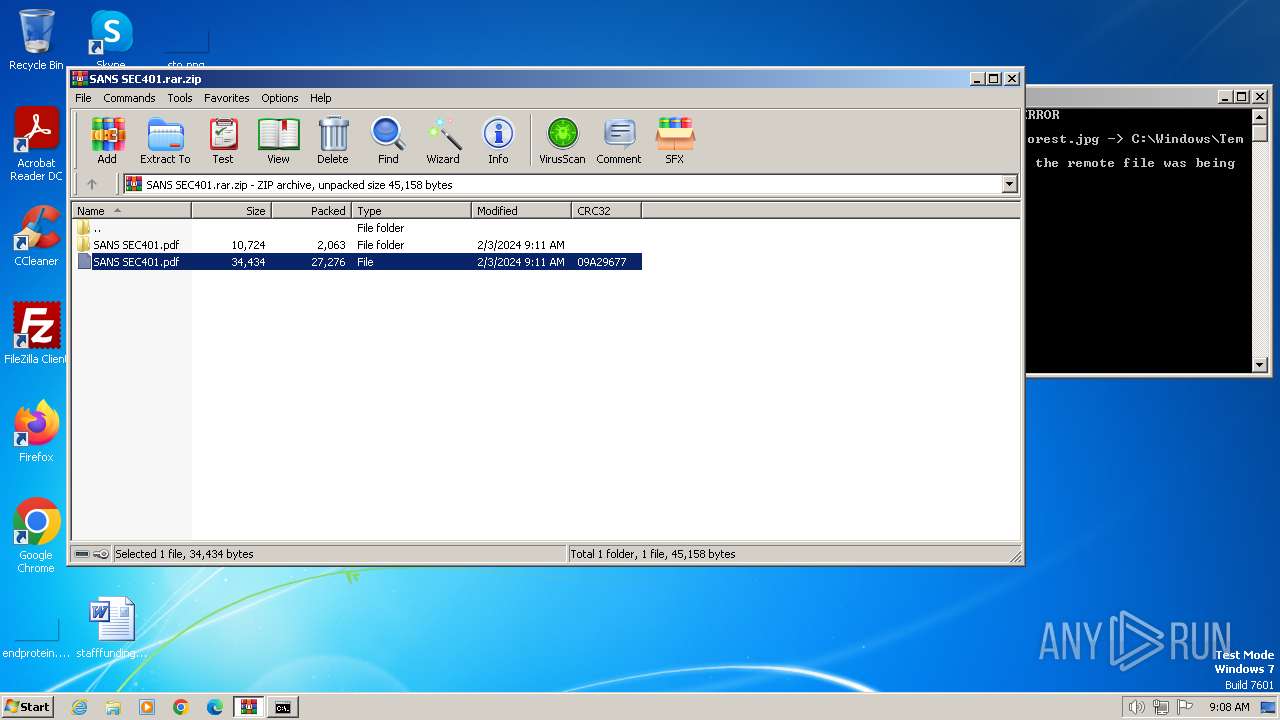
Task: Sort by Size column header
Action: (232, 210)
